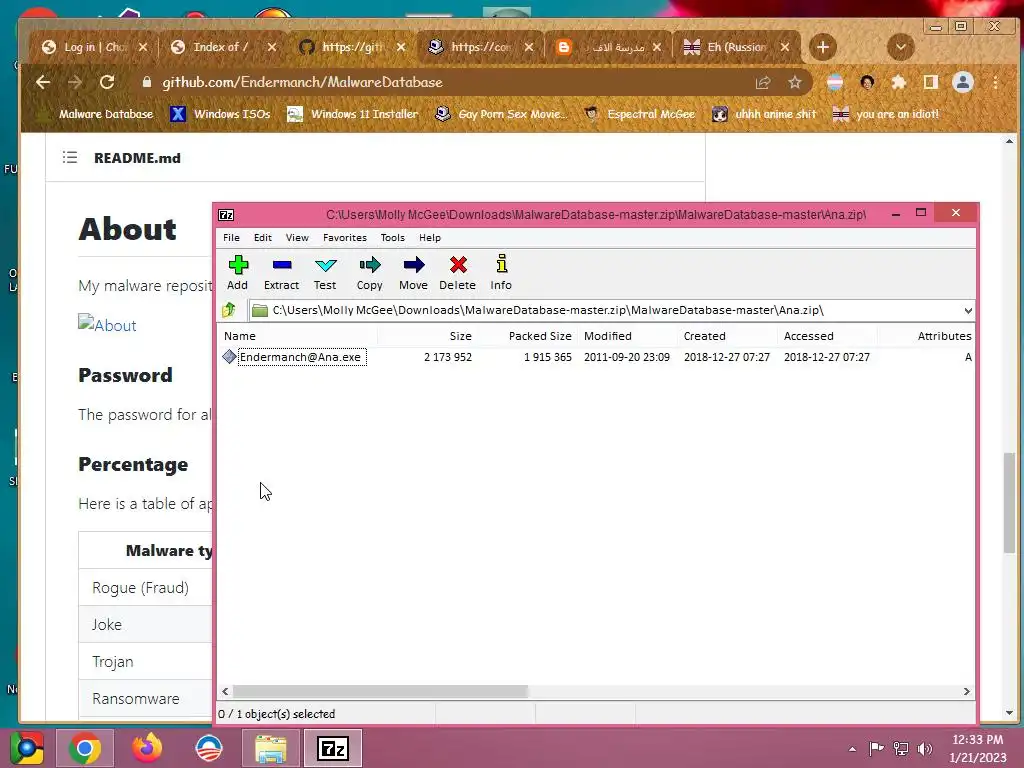Expand the 7-Zip address path dropdown
Image resolution: width=1024 pixels, height=768 pixels.
tap(968, 310)
